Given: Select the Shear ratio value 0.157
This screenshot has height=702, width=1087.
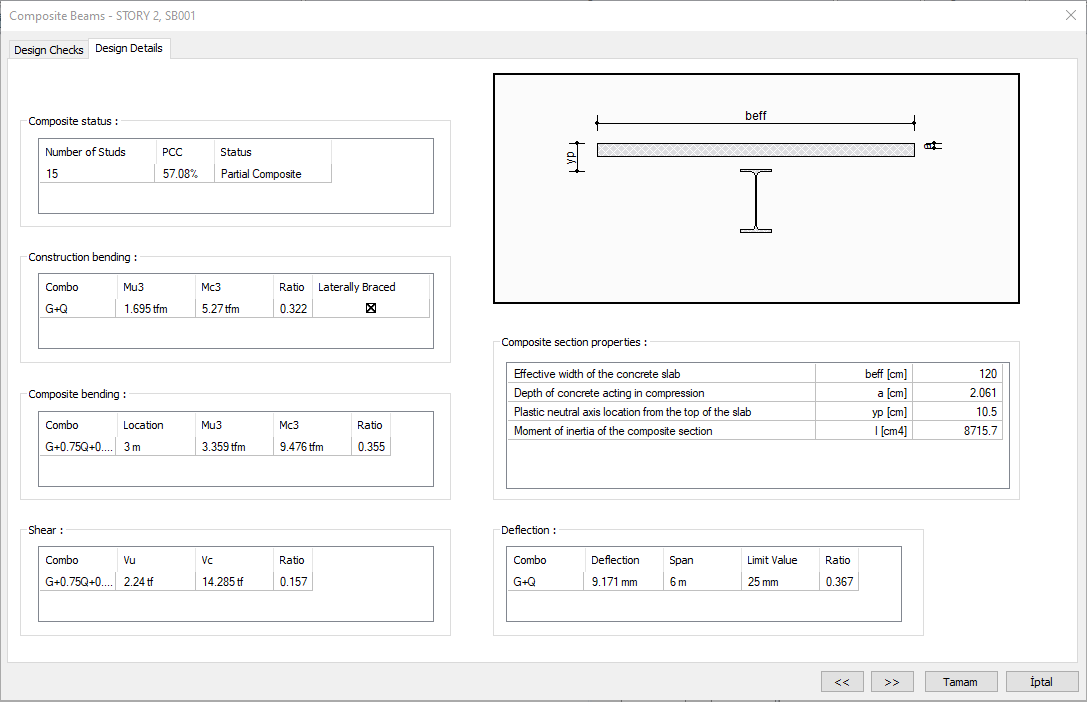Looking at the screenshot, I should [x=293, y=582].
